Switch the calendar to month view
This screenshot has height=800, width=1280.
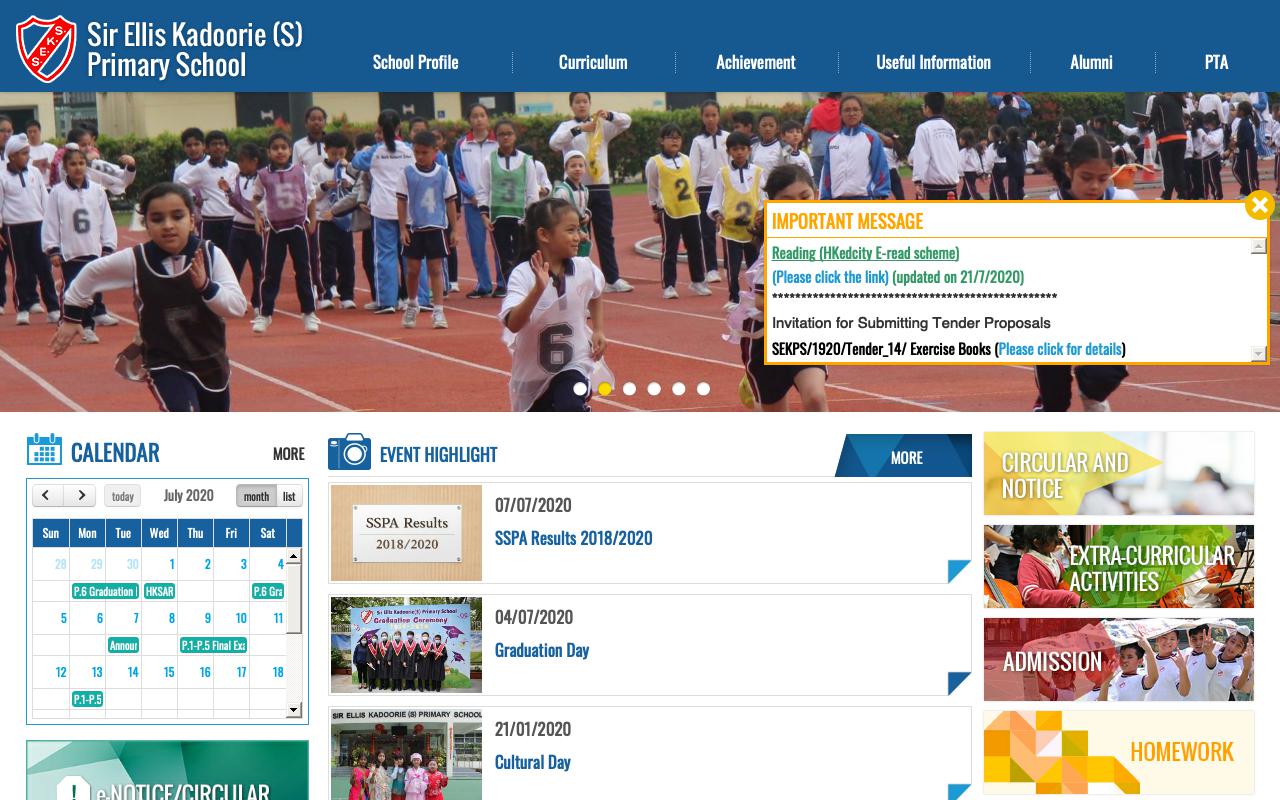click(x=256, y=496)
